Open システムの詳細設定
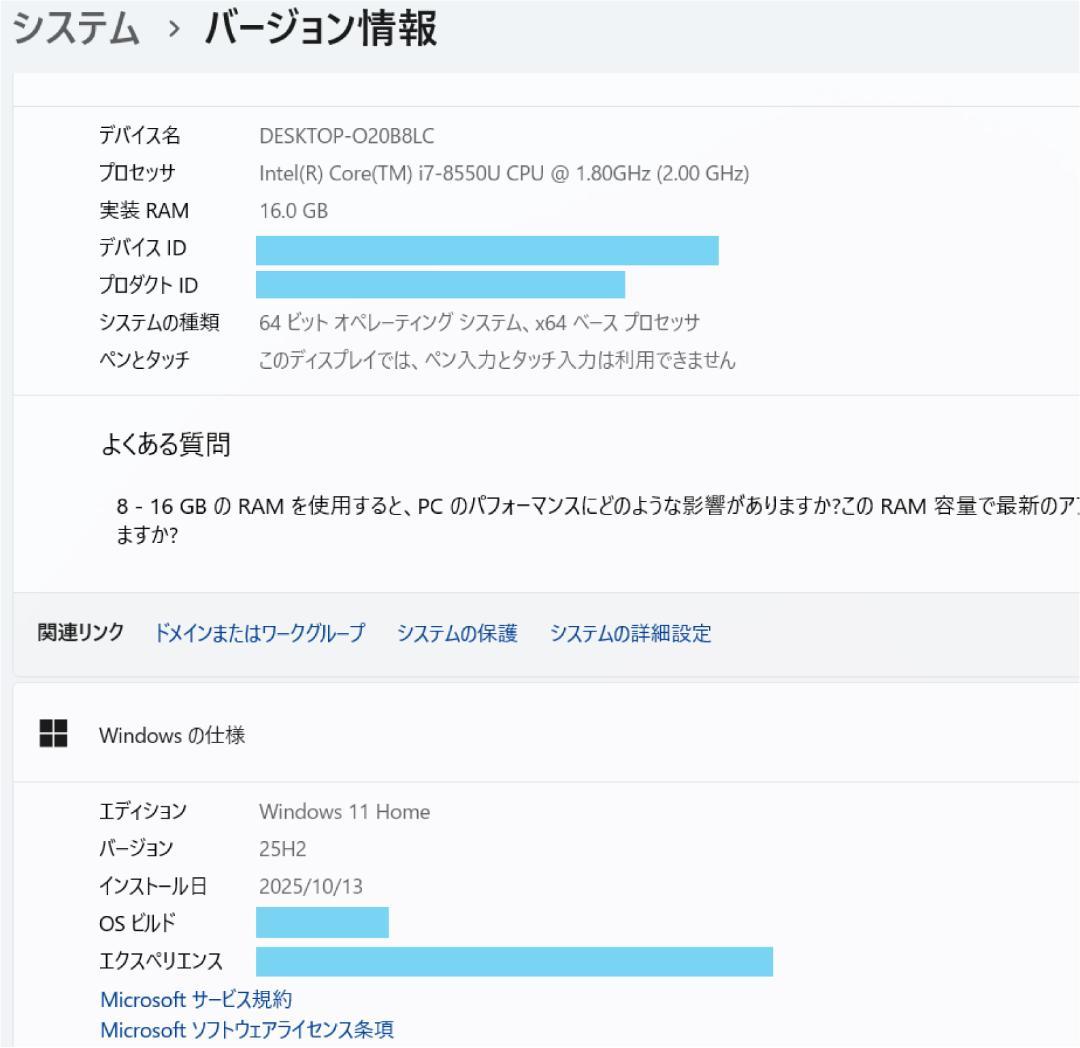 630,633
